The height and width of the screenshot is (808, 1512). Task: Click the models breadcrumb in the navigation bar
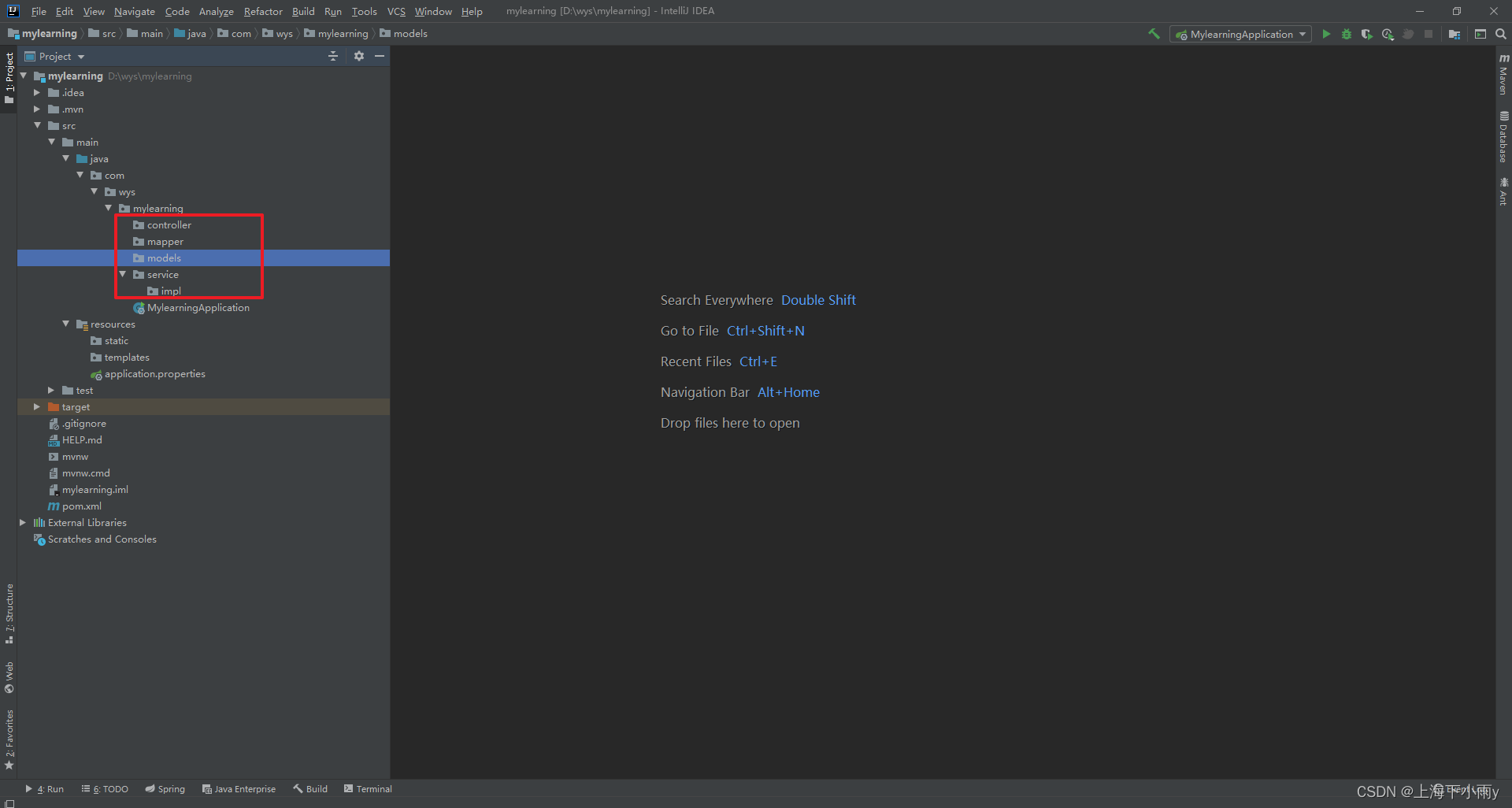pyautogui.click(x=403, y=34)
